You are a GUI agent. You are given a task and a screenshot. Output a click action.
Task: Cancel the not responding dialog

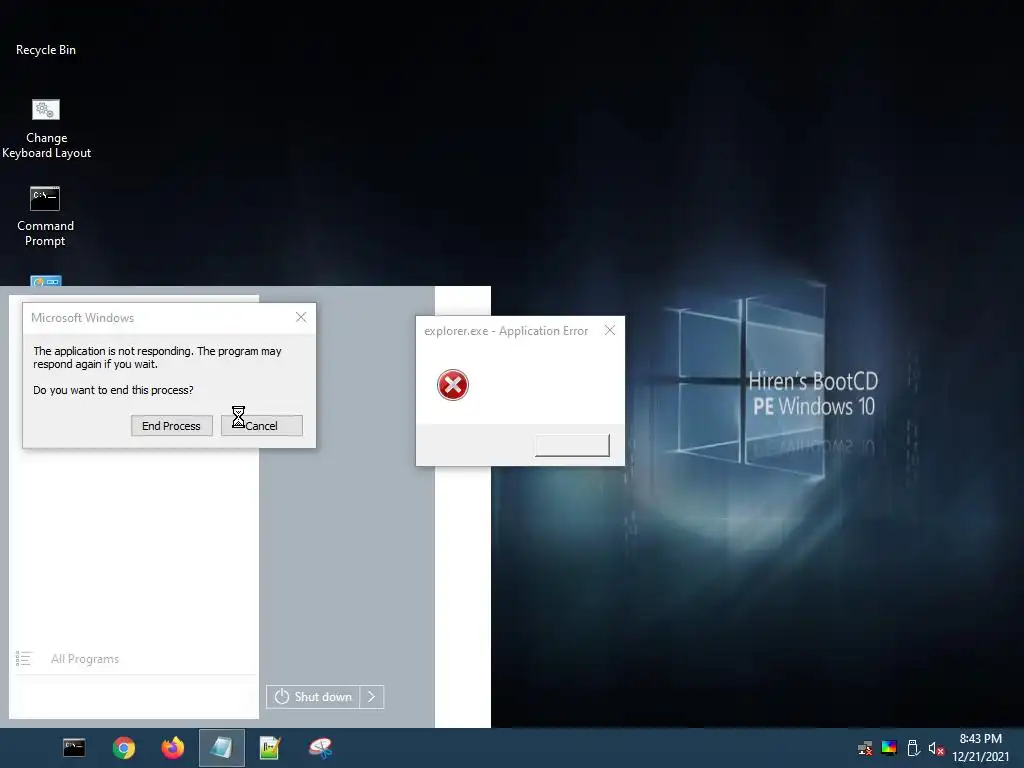pyautogui.click(x=262, y=426)
